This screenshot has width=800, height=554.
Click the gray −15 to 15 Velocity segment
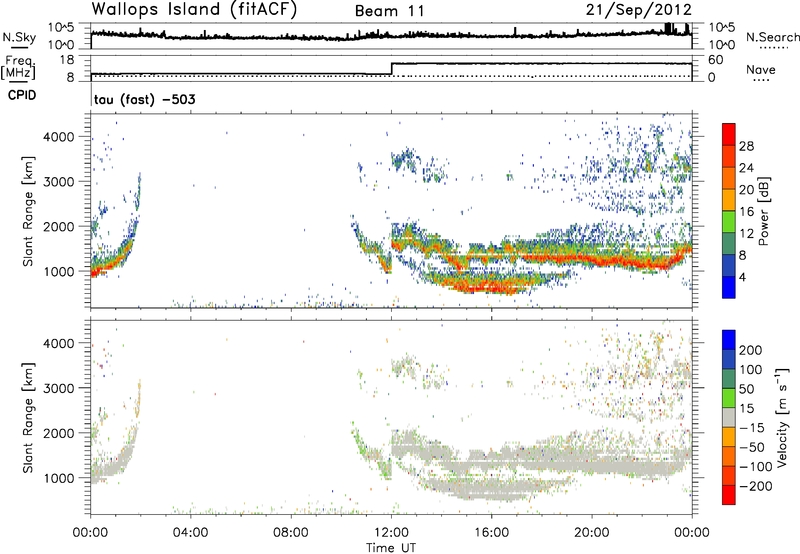(729, 417)
